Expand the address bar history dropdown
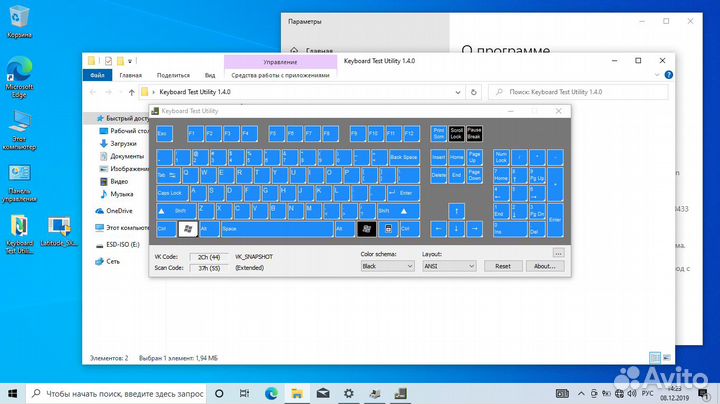 coord(458,92)
